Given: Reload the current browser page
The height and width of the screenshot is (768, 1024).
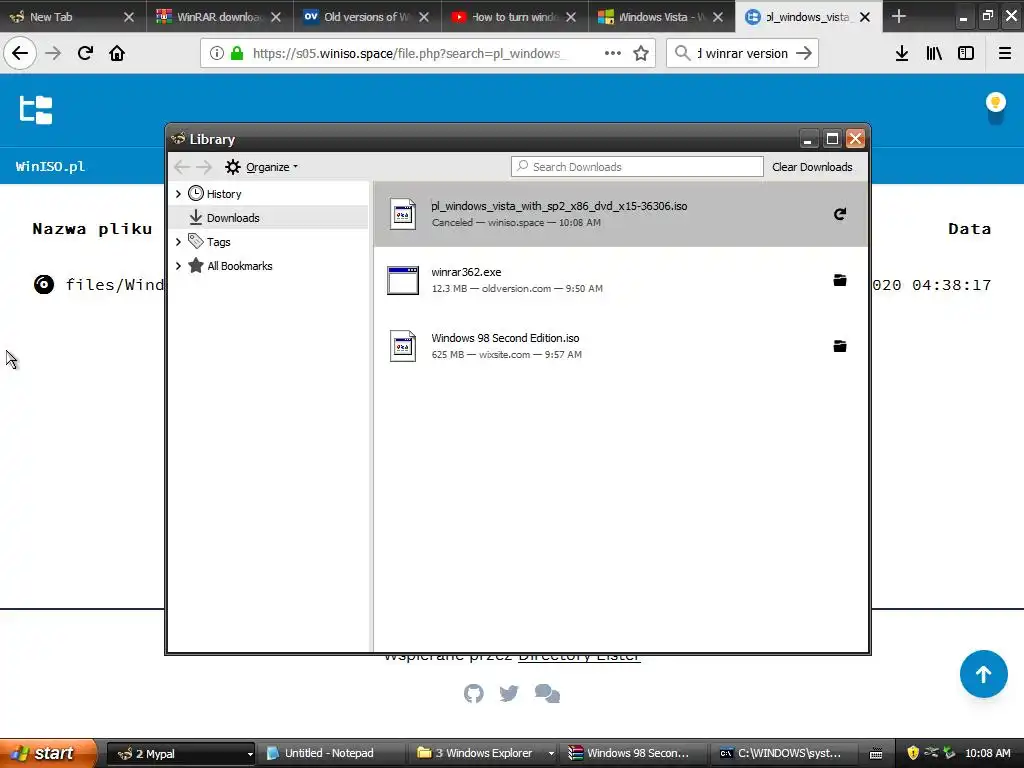Looking at the screenshot, I should [85, 53].
